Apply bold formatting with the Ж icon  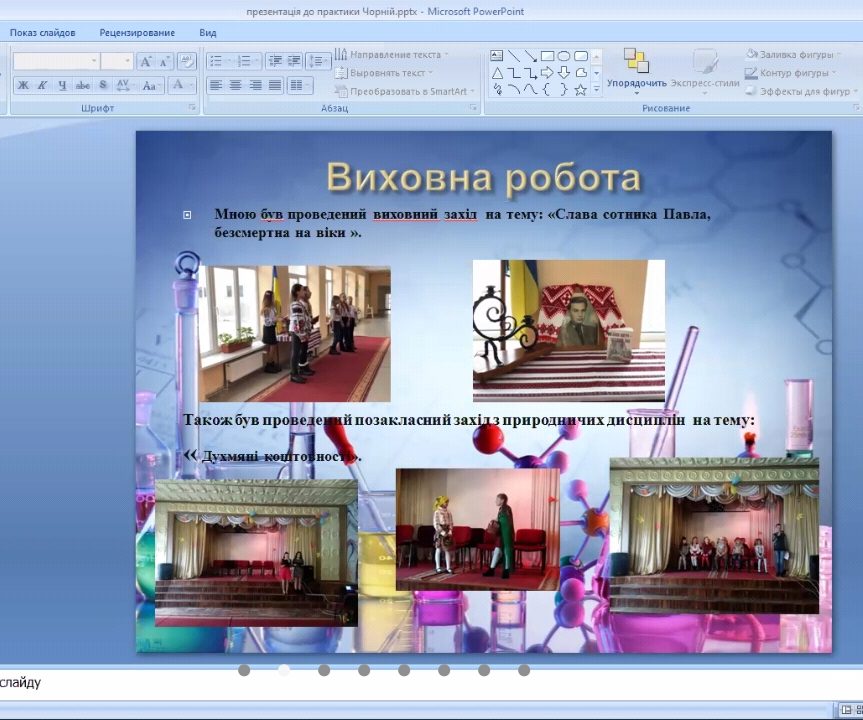(22, 85)
